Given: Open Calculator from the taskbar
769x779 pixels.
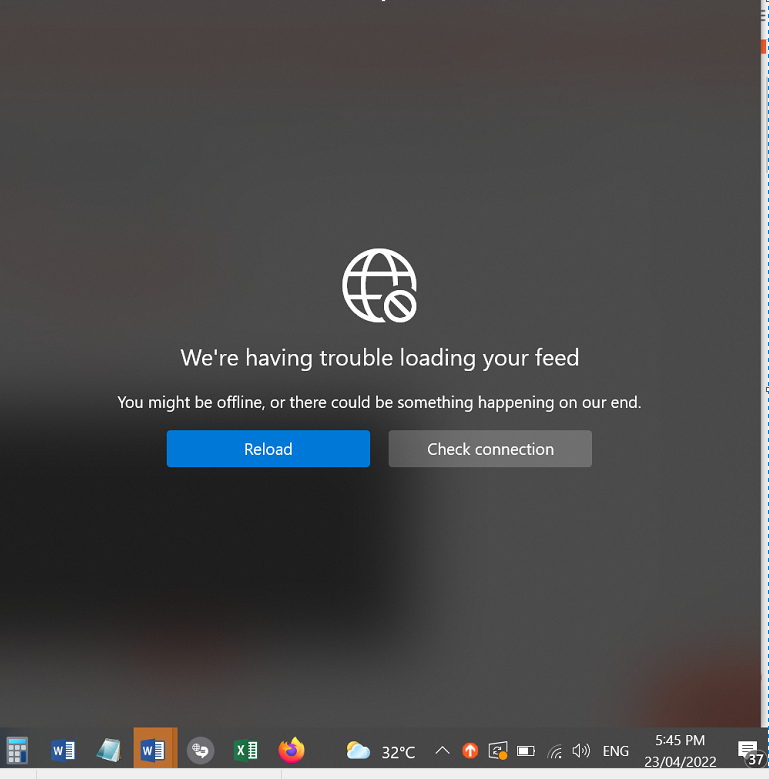Looking at the screenshot, I should 17,750.
